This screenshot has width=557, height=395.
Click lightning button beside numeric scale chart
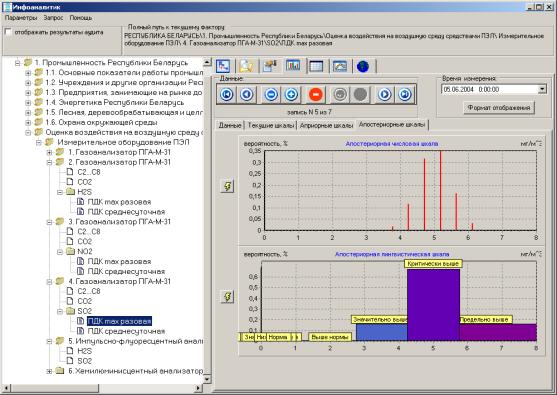227,186
